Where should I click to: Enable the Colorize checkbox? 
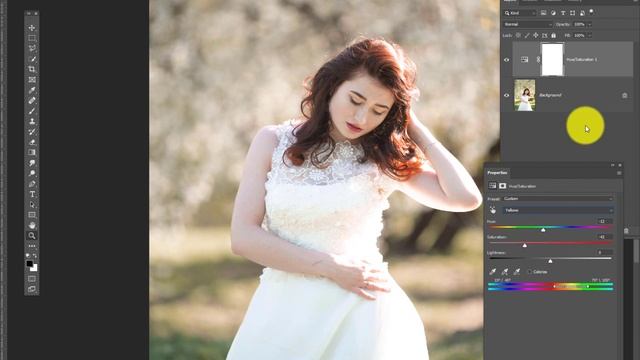coord(530,271)
